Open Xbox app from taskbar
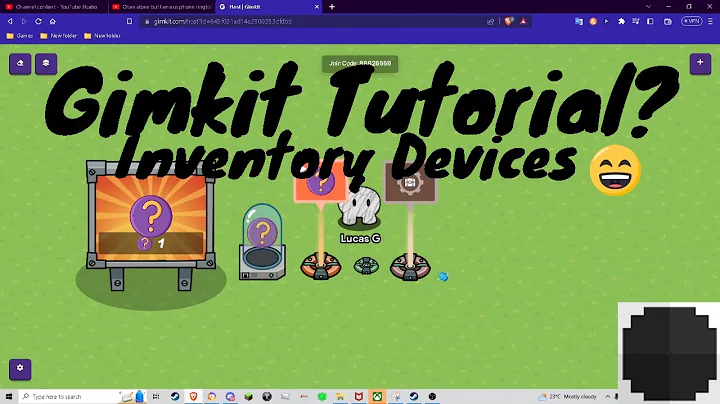The image size is (720, 404). [377, 396]
